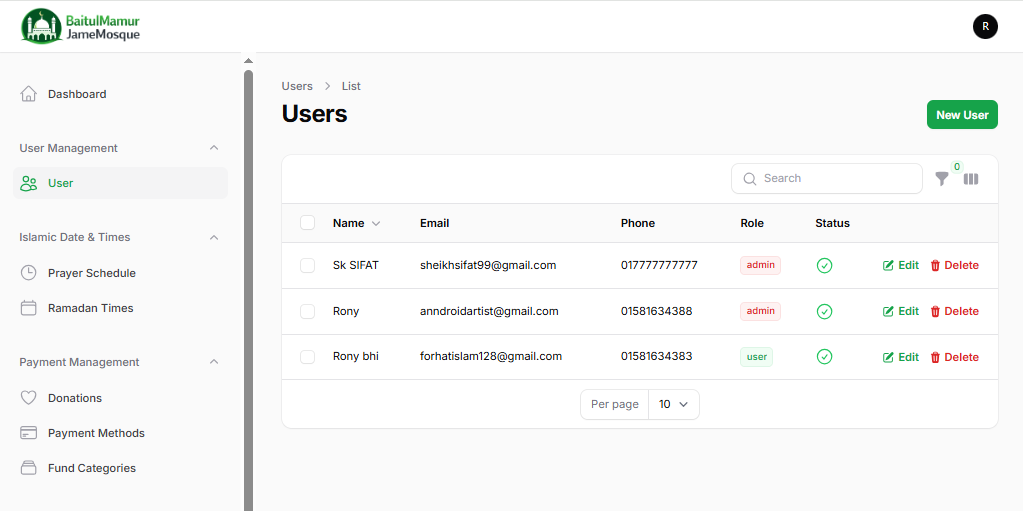Viewport: 1023px width, 511px height.
Task: Open the Dashboard home page
Action: click(x=76, y=94)
